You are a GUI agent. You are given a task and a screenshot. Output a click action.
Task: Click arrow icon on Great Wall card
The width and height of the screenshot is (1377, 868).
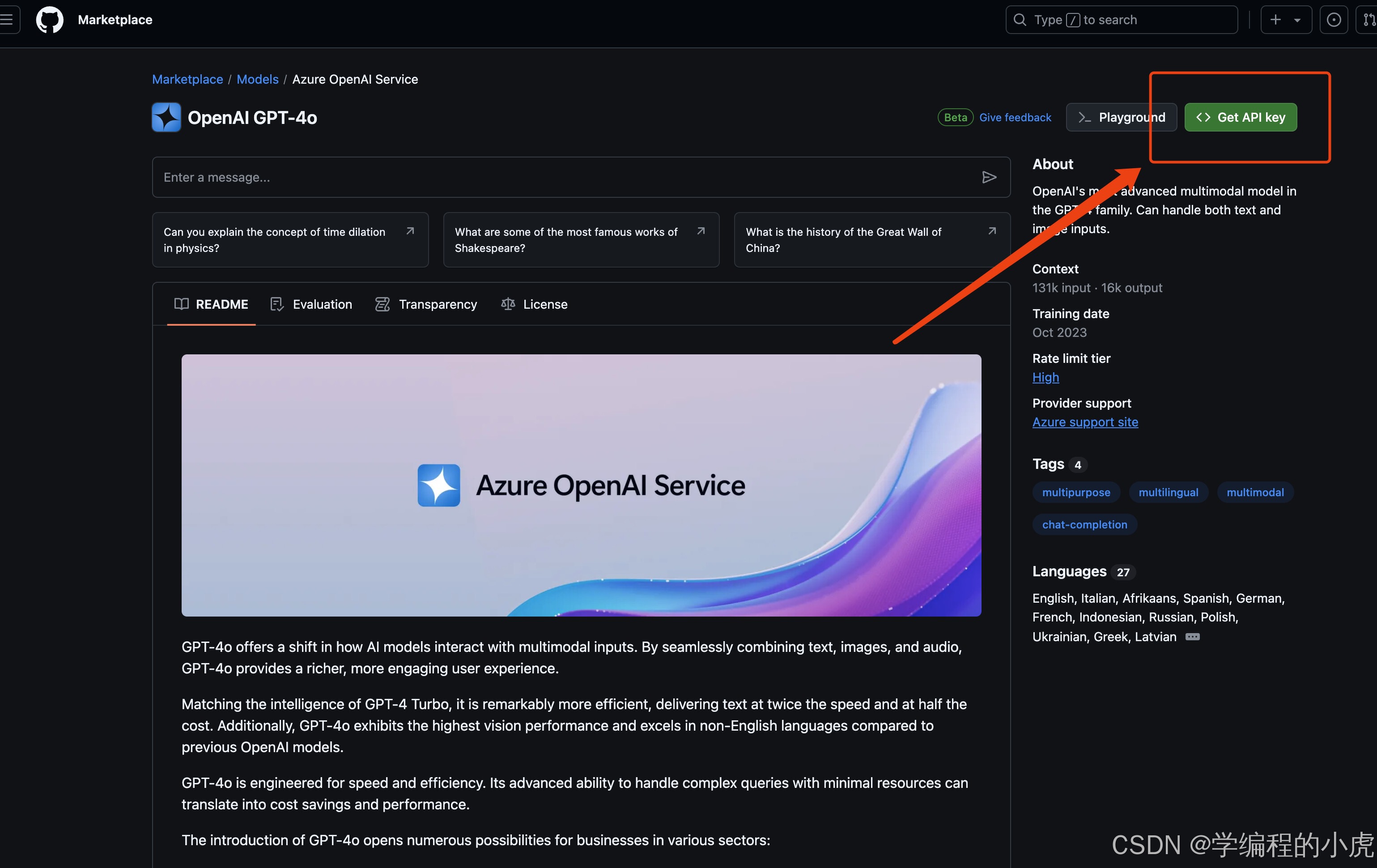point(992,231)
